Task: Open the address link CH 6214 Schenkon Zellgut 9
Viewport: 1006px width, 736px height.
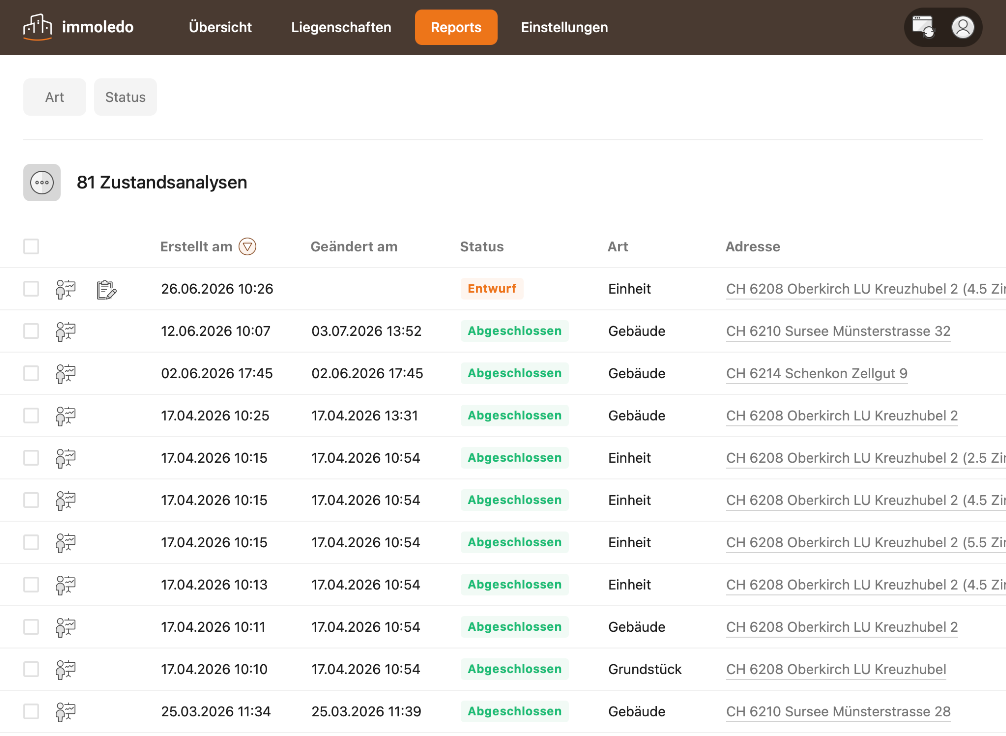Action: coord(817,373)
